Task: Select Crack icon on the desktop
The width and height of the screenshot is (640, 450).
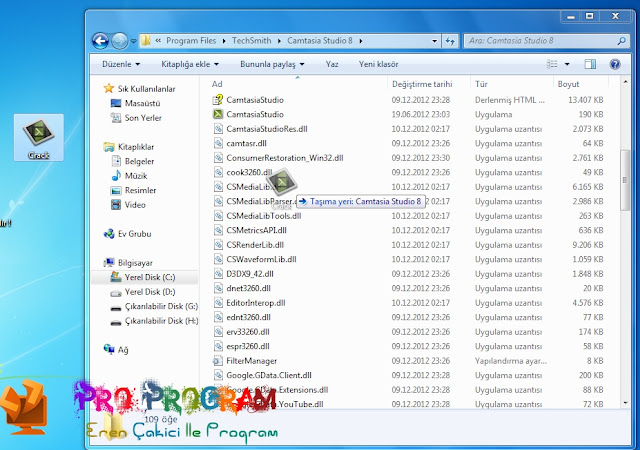Action: (x=38, y=138)
